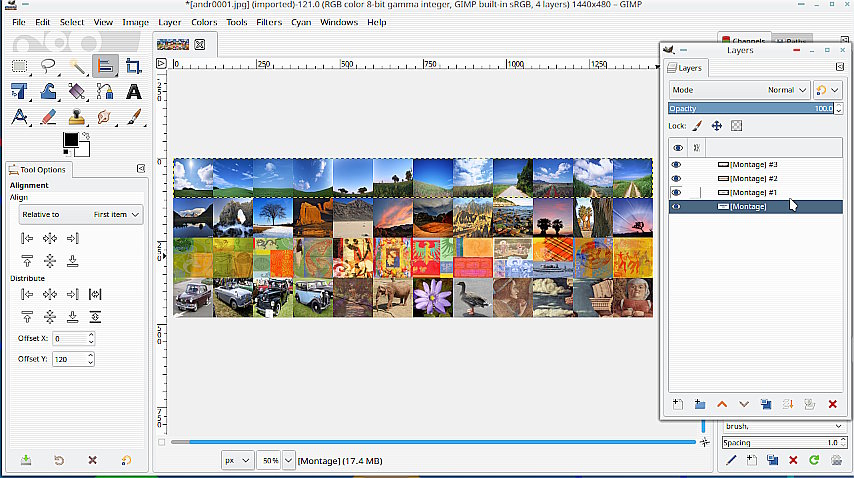
Task: Align right edges in Align section
Action: tap(72, 238)
